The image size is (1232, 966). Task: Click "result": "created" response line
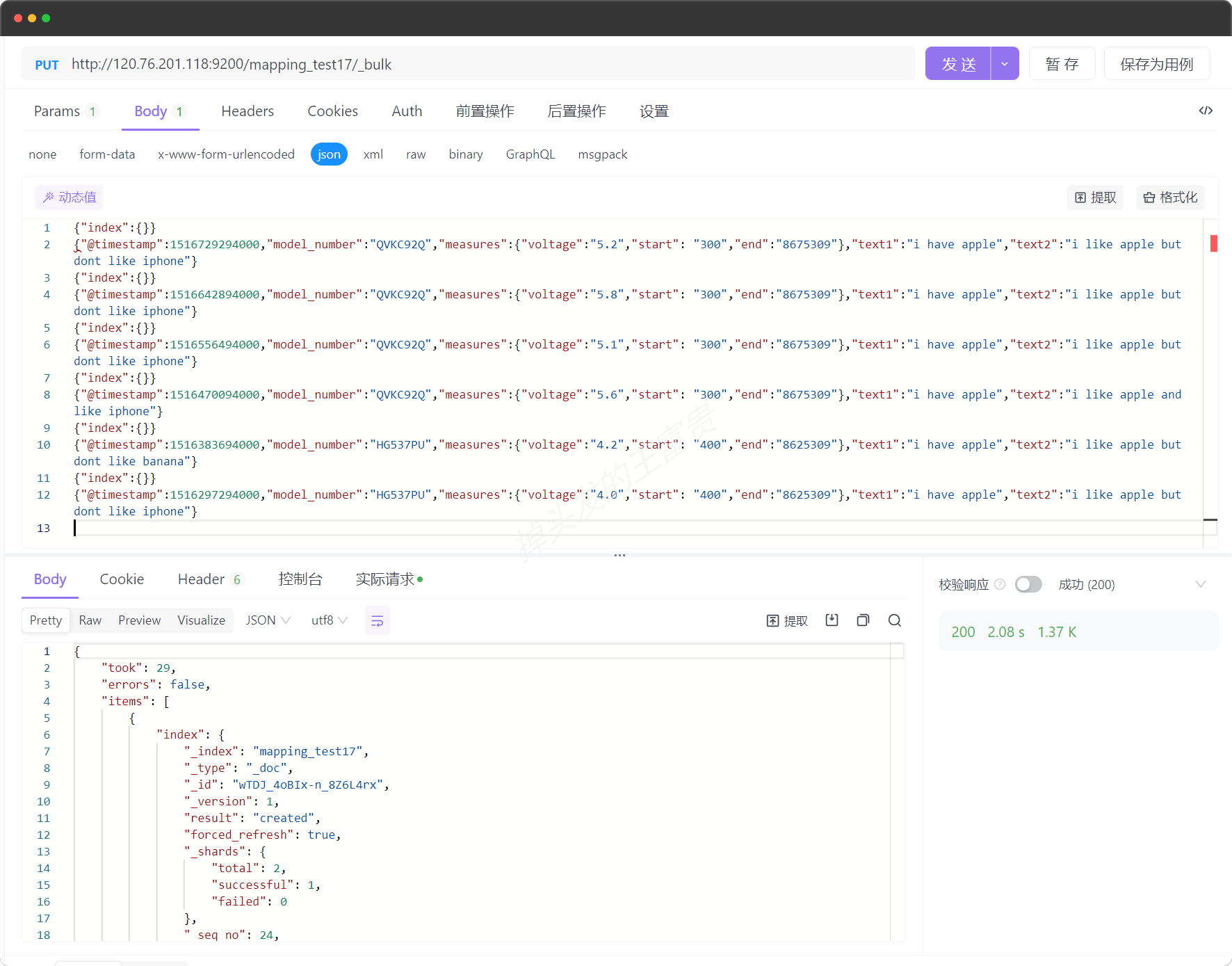(252, 818)
